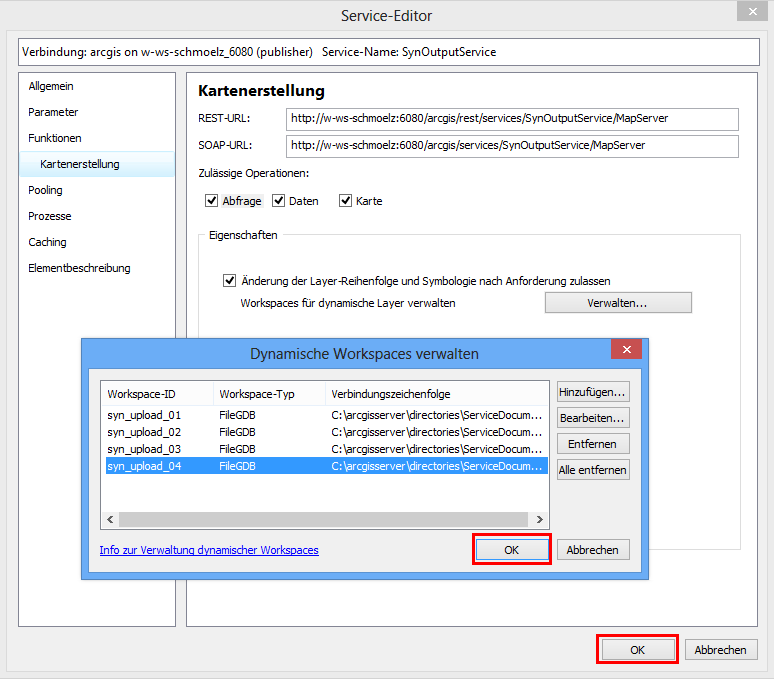The height and width of the screenshot is (679, 774).
Task: Close the Dynamische Workspaces verwalten dialog
Action: [626, 349]
